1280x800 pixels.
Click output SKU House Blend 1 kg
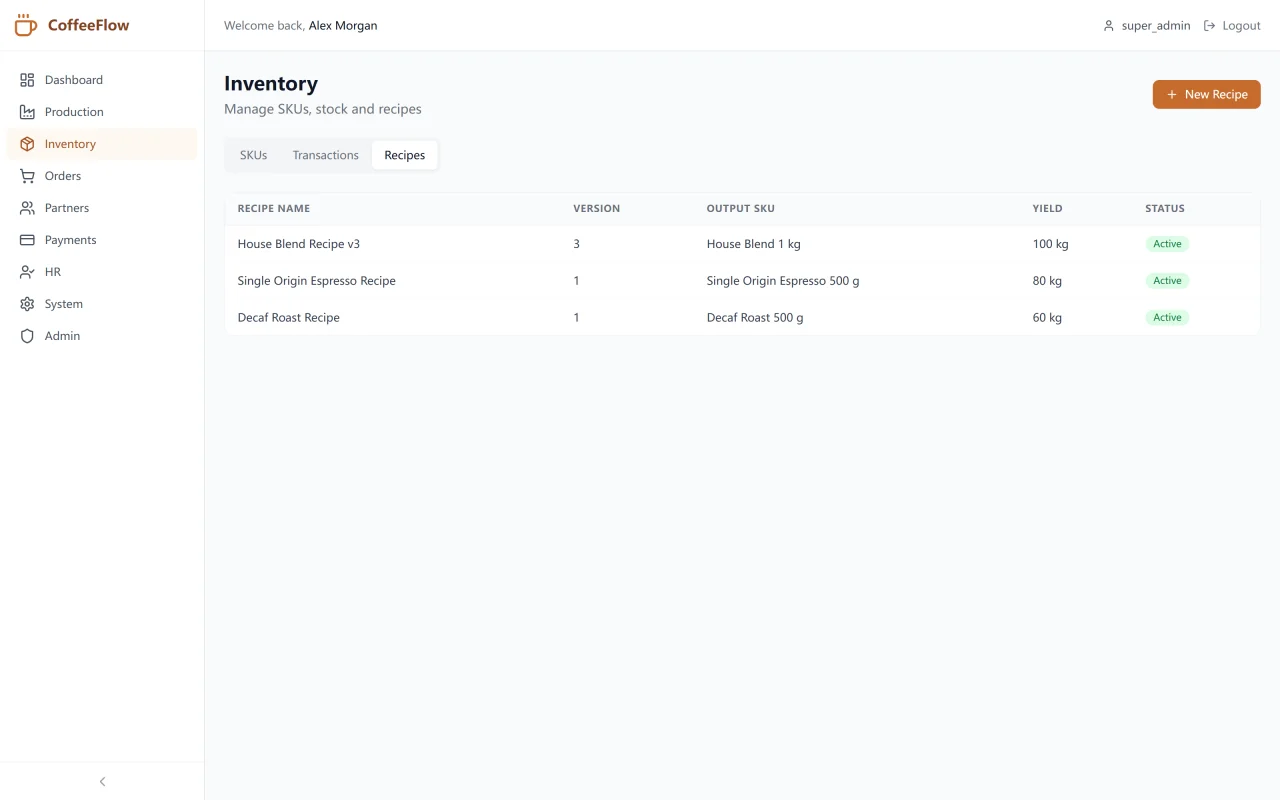754,244
